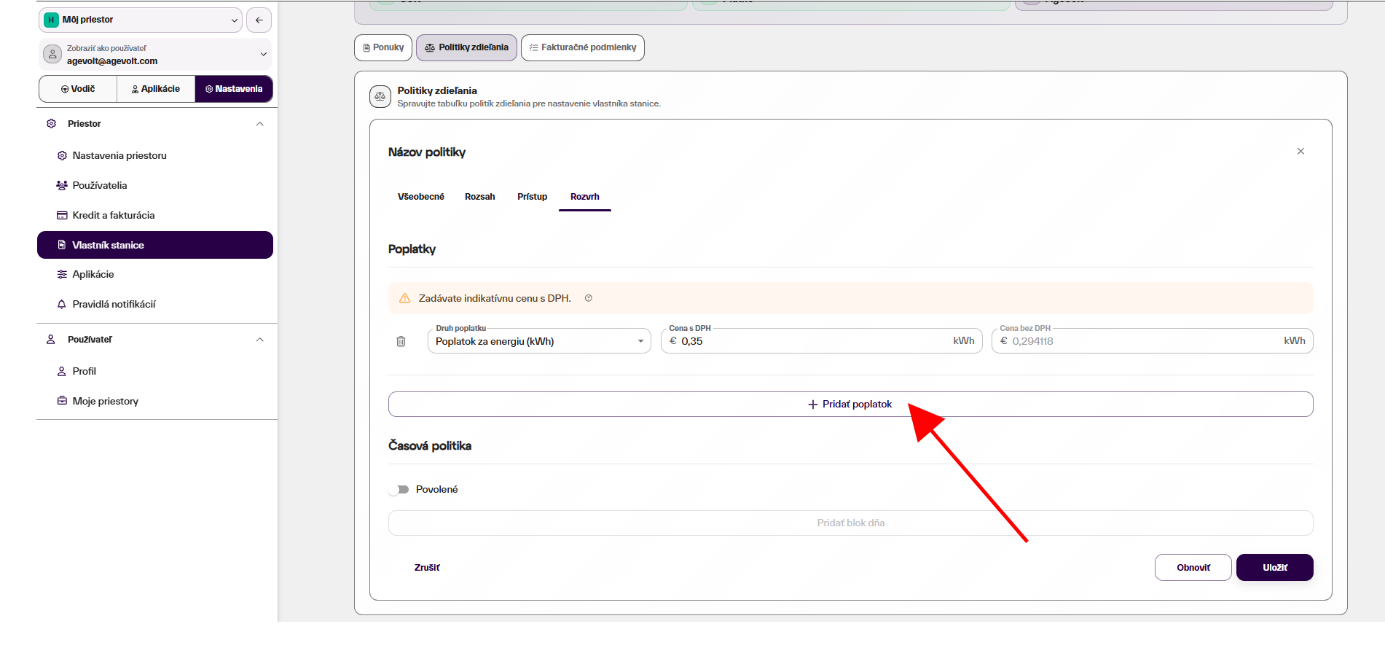1385x656 pixels.
Task: Delete the energy fee row with trash icon
Action: click(x=401, y=342)
